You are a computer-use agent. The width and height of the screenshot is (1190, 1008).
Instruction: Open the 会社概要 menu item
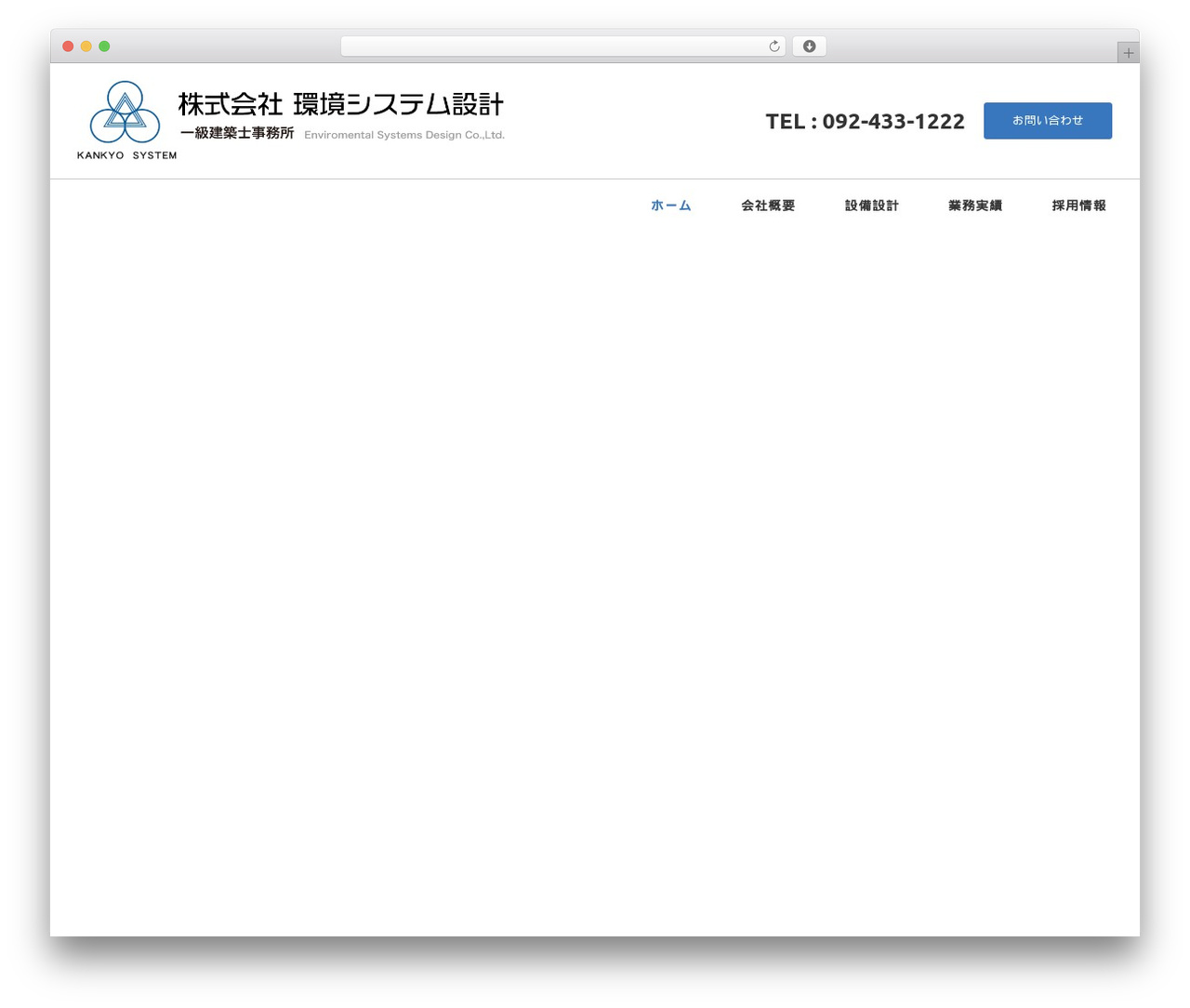(768, 206)
